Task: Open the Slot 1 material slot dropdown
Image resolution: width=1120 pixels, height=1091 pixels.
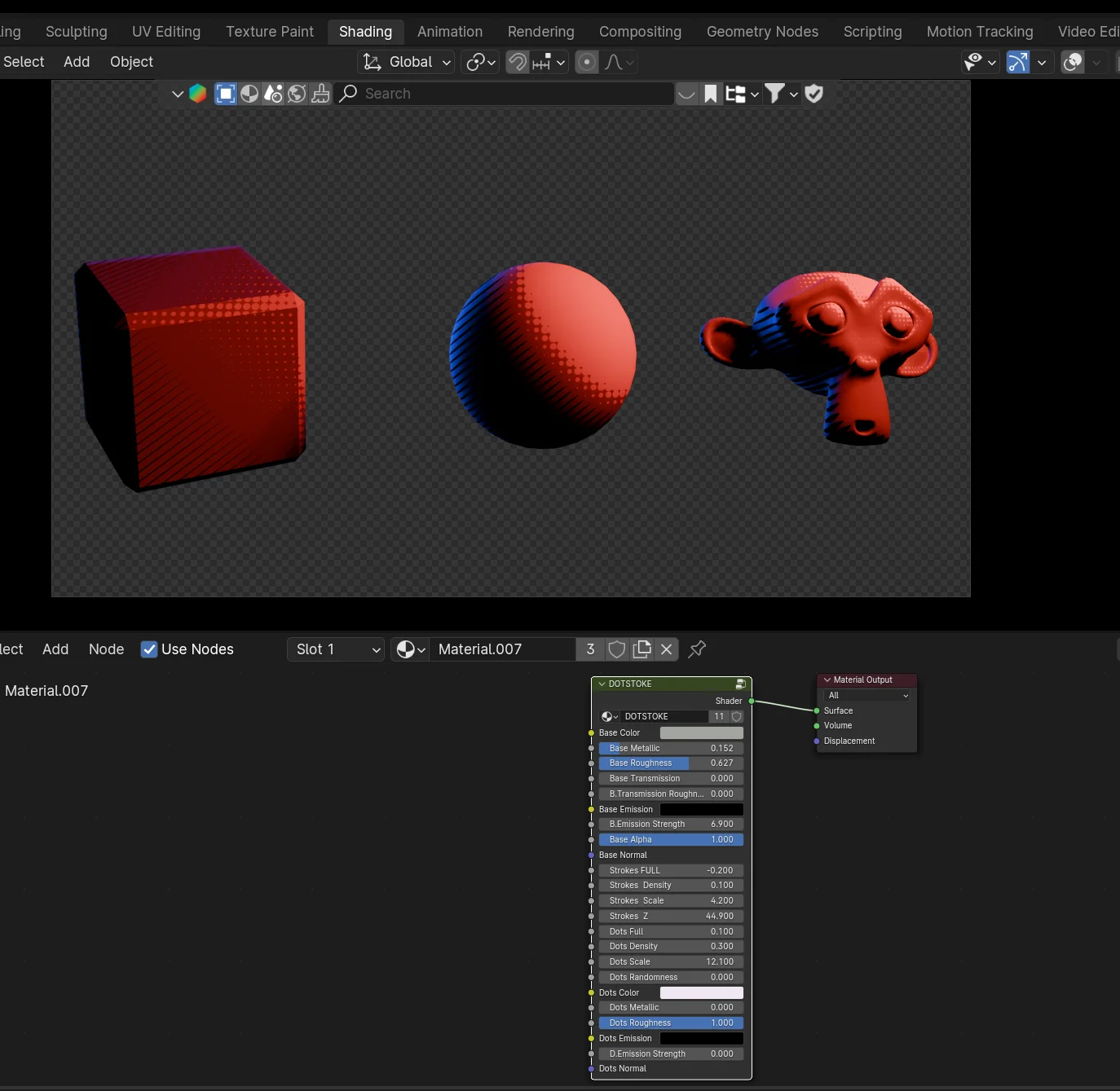Action: [336, 649]
